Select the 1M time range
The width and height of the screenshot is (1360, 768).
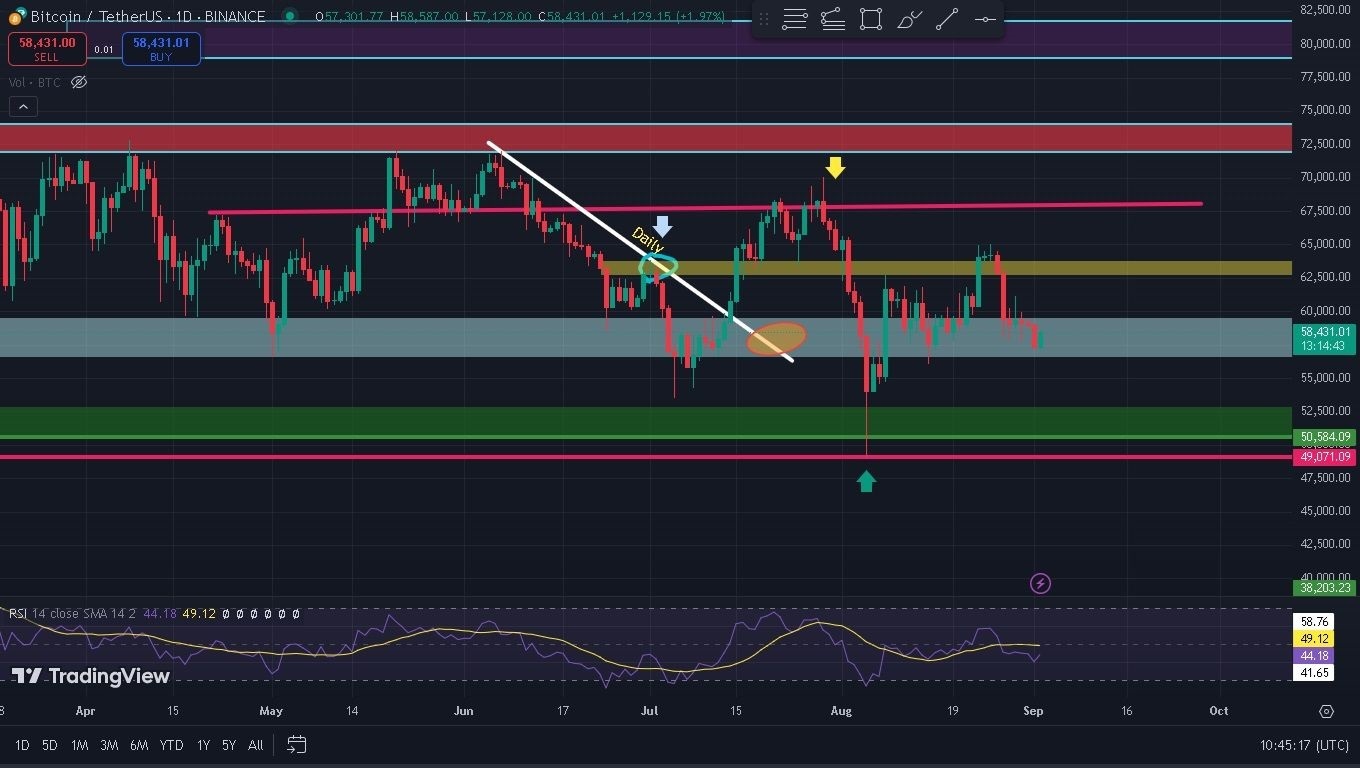pos(79,744)
